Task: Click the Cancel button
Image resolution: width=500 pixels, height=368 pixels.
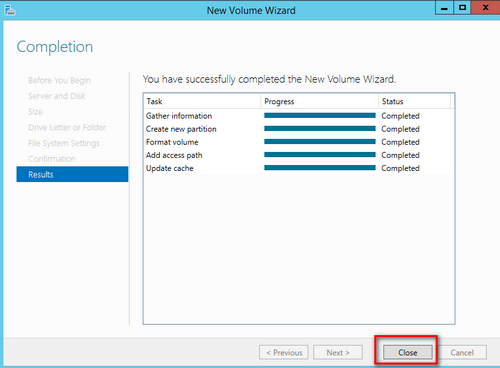Action: tap(462, 352)
